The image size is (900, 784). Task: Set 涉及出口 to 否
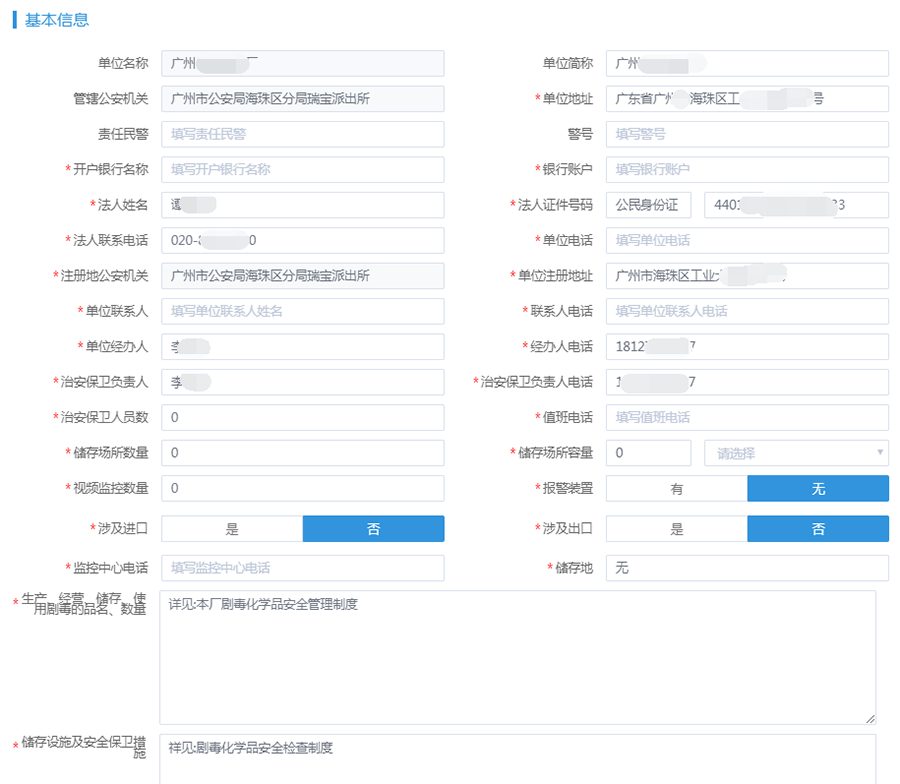818,529
